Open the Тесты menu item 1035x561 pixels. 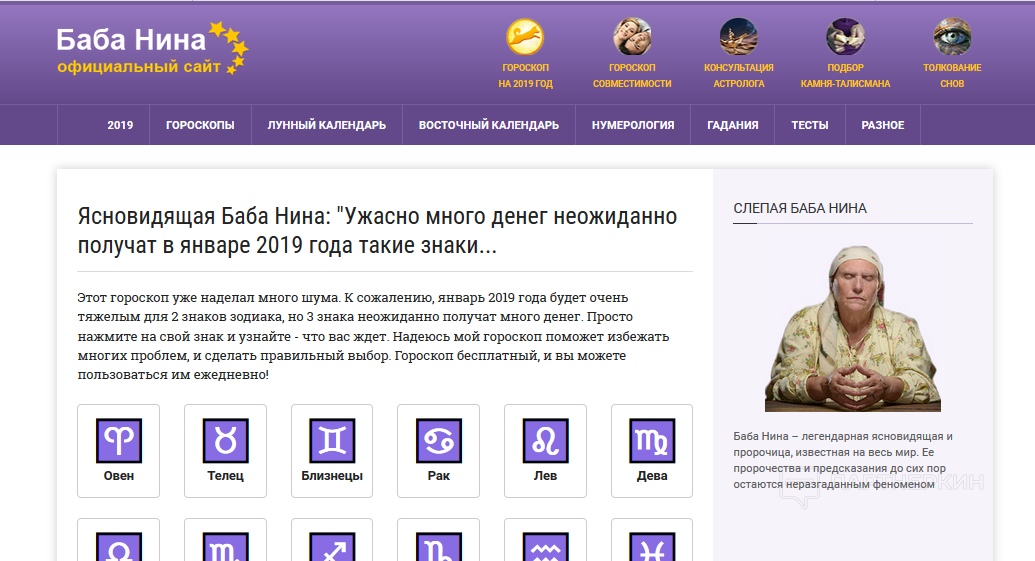click(810, 125)
